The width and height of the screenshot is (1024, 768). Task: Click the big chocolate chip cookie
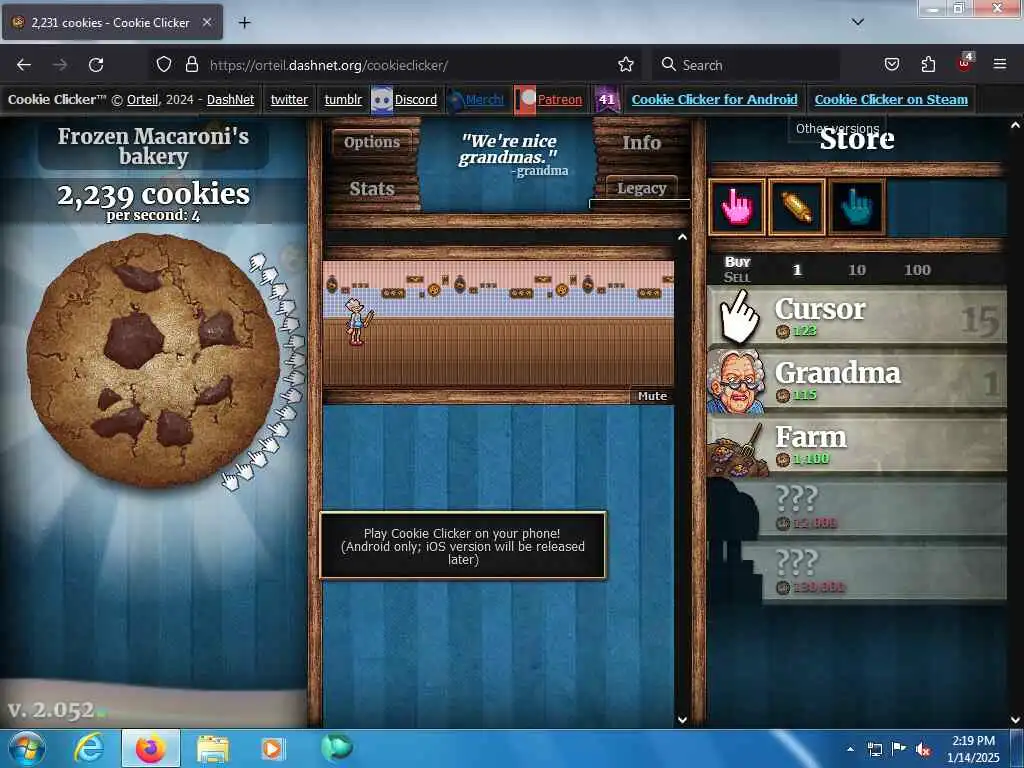153,360
